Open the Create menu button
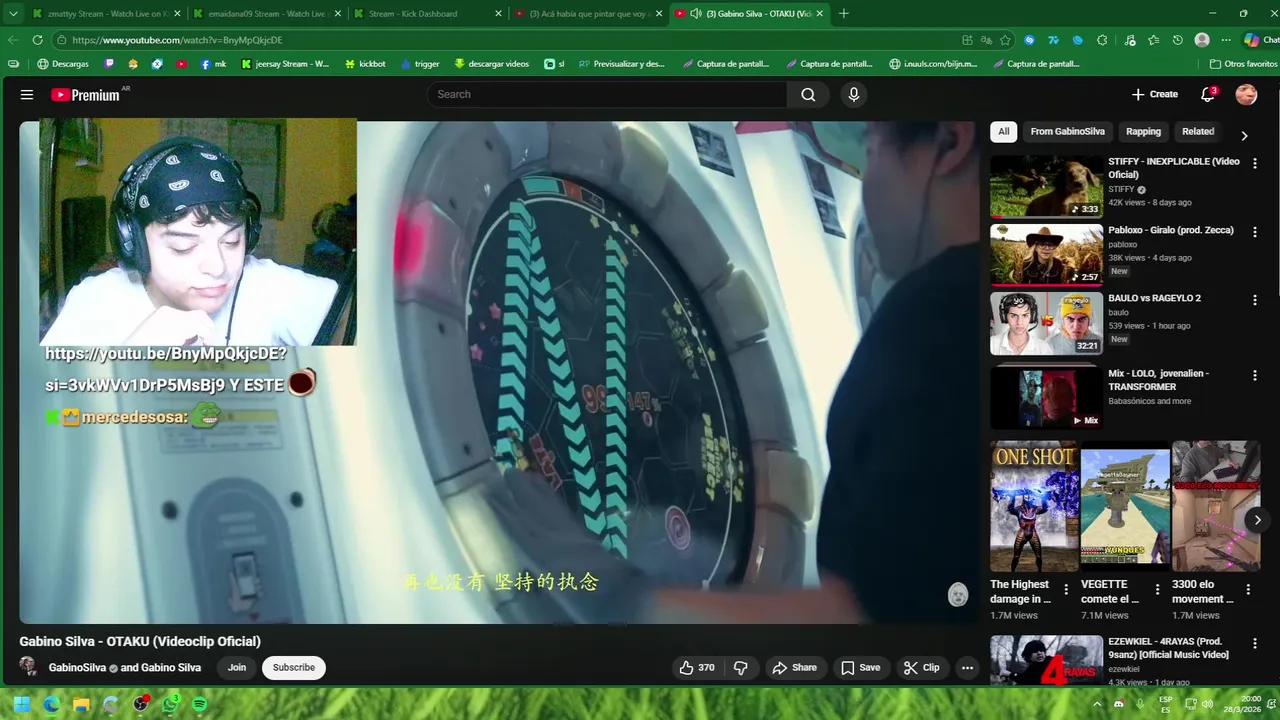The height and width of the screenshot is (720, 1280). tap(1155, 95)
